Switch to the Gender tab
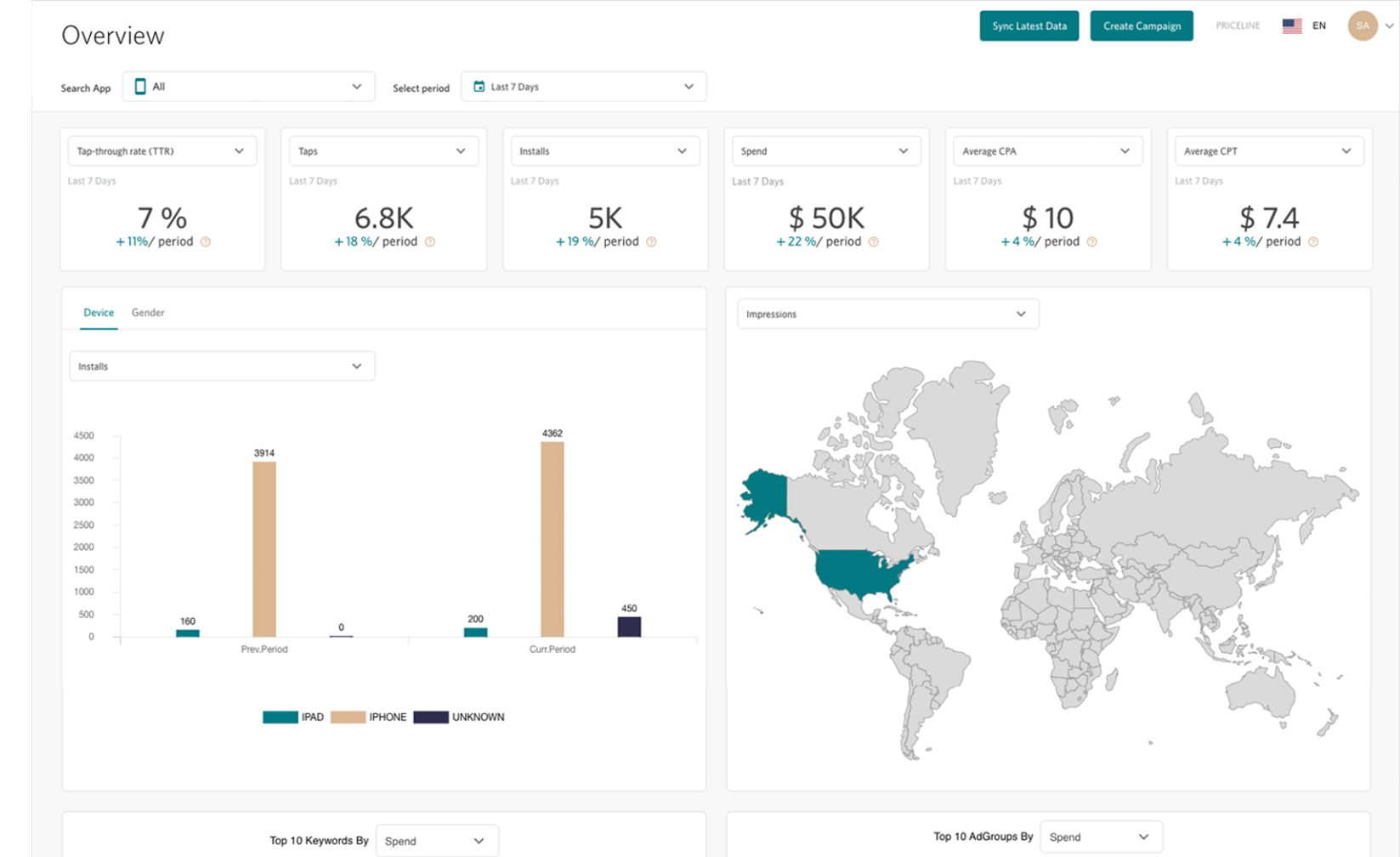The width and height of the screenshot is (1400, 857). click(x=148, y=313)
